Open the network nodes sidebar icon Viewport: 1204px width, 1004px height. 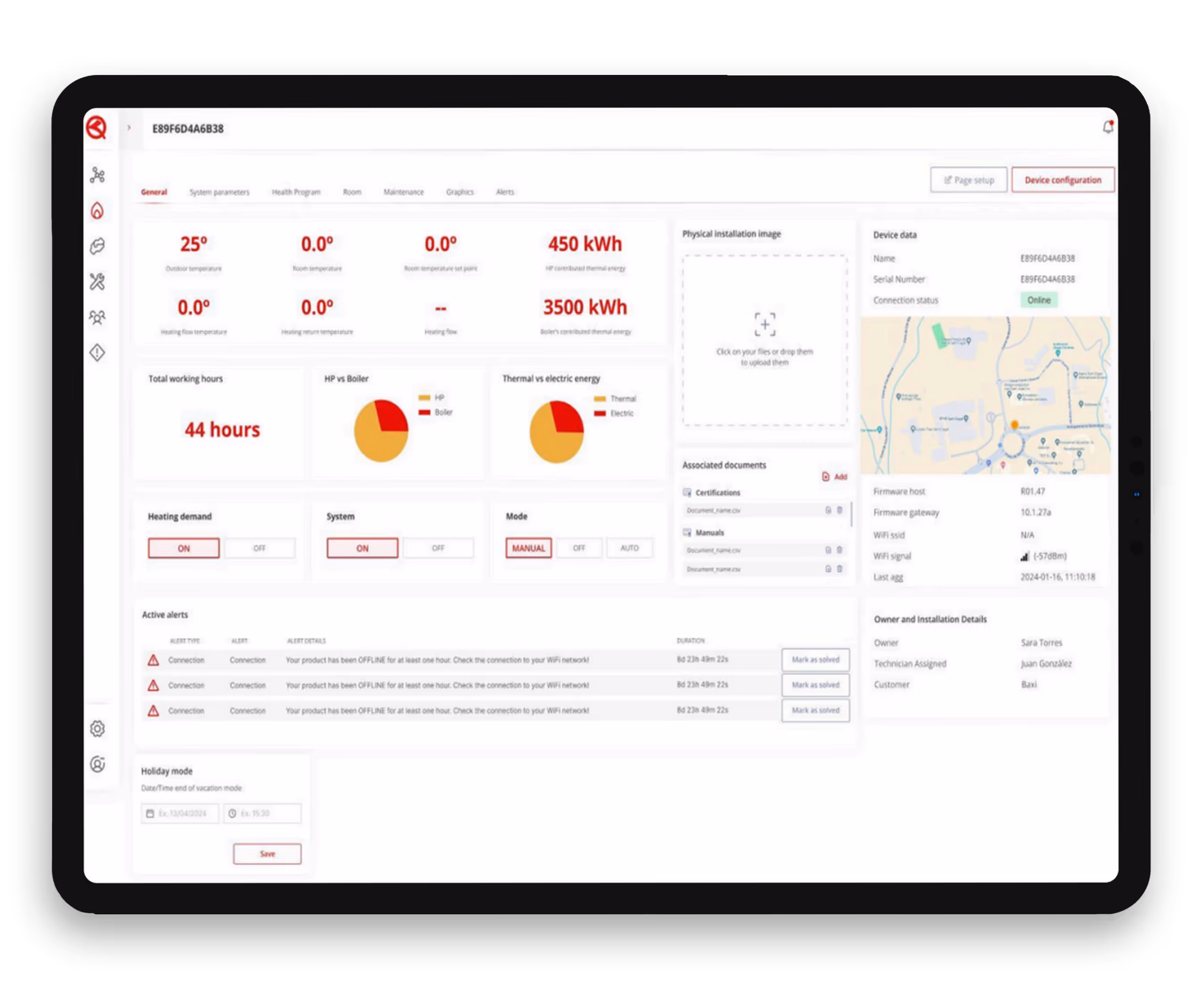click(x=97, y=175)
